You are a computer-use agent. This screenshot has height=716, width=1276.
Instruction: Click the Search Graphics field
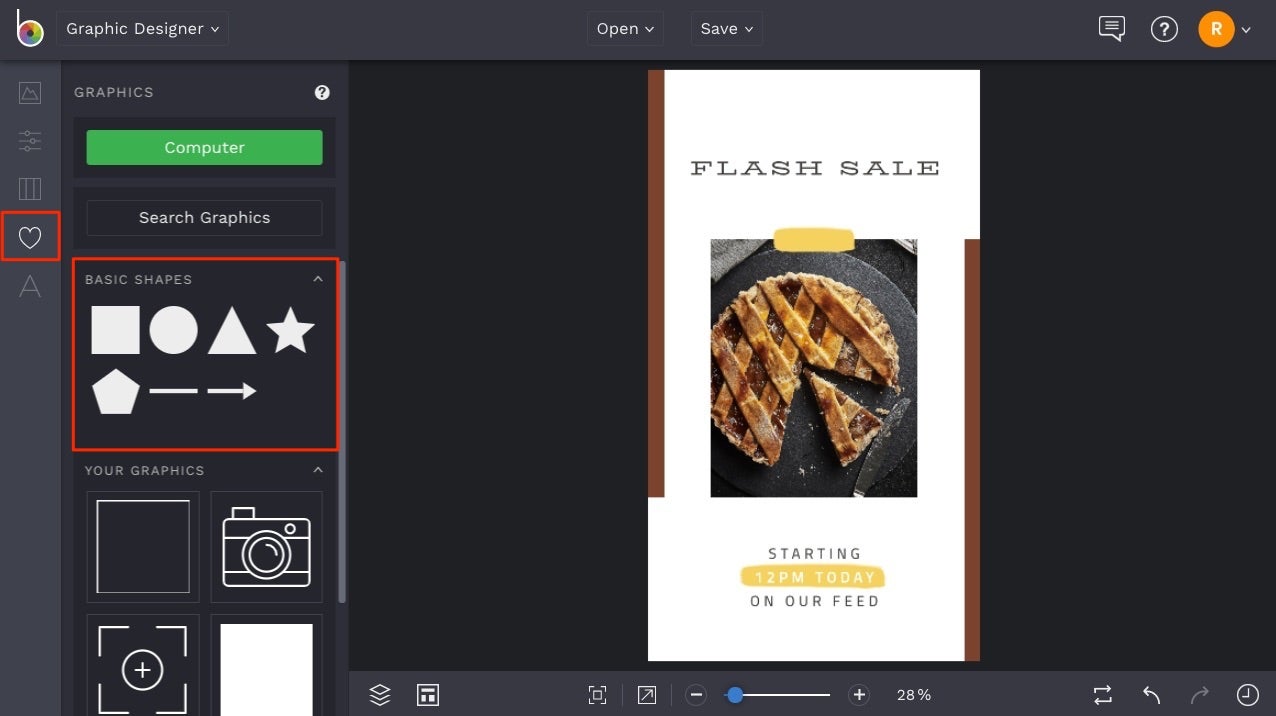tap(204, 218)
